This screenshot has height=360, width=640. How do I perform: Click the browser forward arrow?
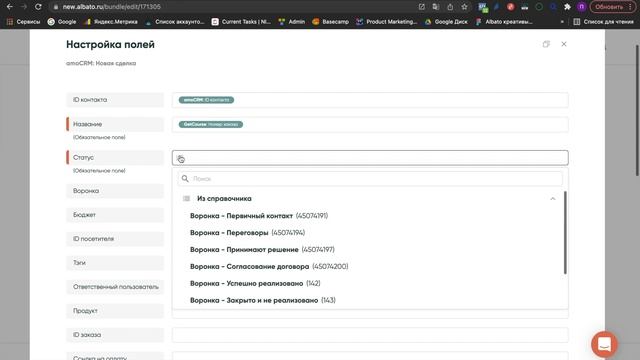(24, 7)
